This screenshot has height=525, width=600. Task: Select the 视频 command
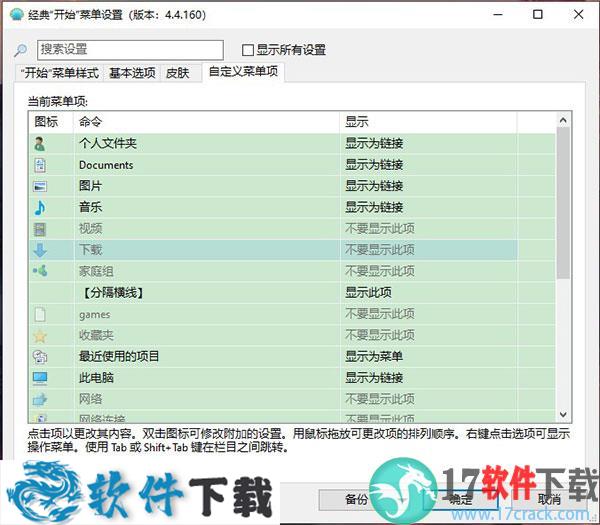[90, 229]
